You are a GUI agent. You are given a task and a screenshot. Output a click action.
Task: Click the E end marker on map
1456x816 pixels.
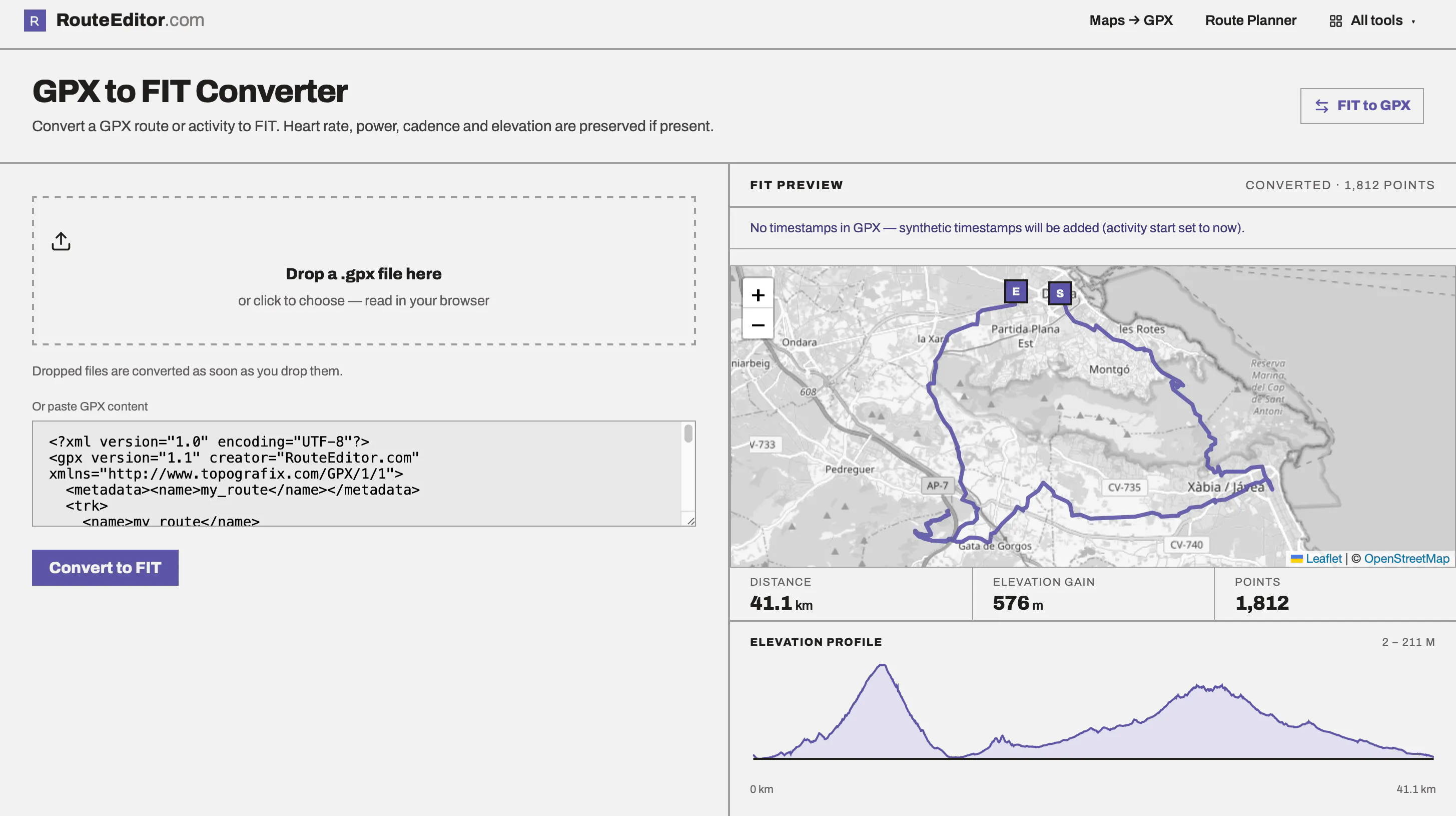[1016, 292]
